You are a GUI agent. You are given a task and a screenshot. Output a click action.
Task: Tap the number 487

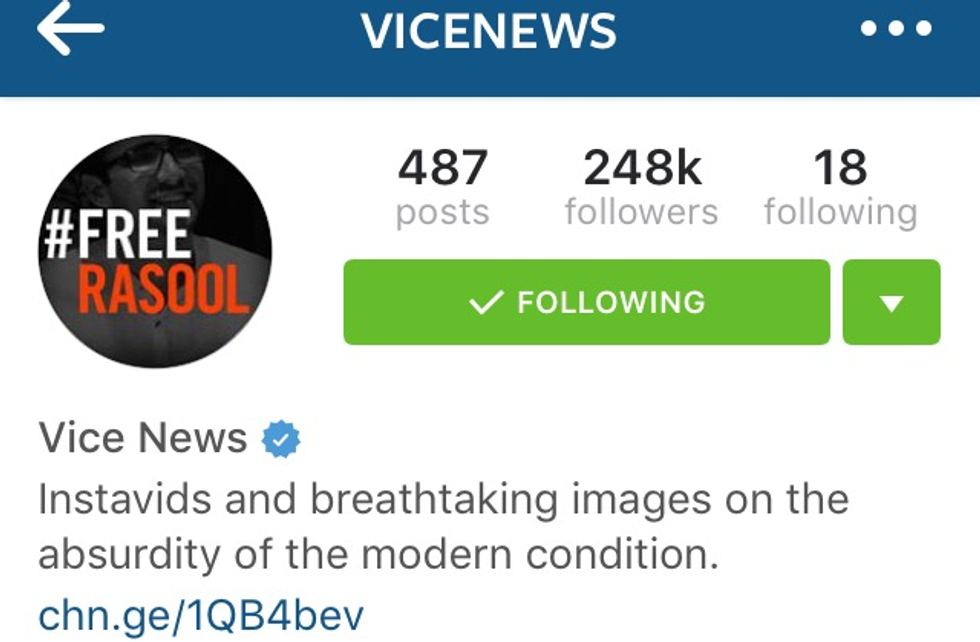click(442, 167)
